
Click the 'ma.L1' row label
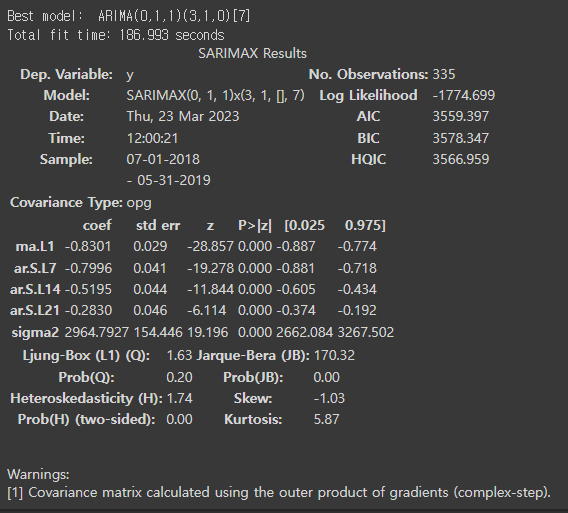(x=35, y=247)
